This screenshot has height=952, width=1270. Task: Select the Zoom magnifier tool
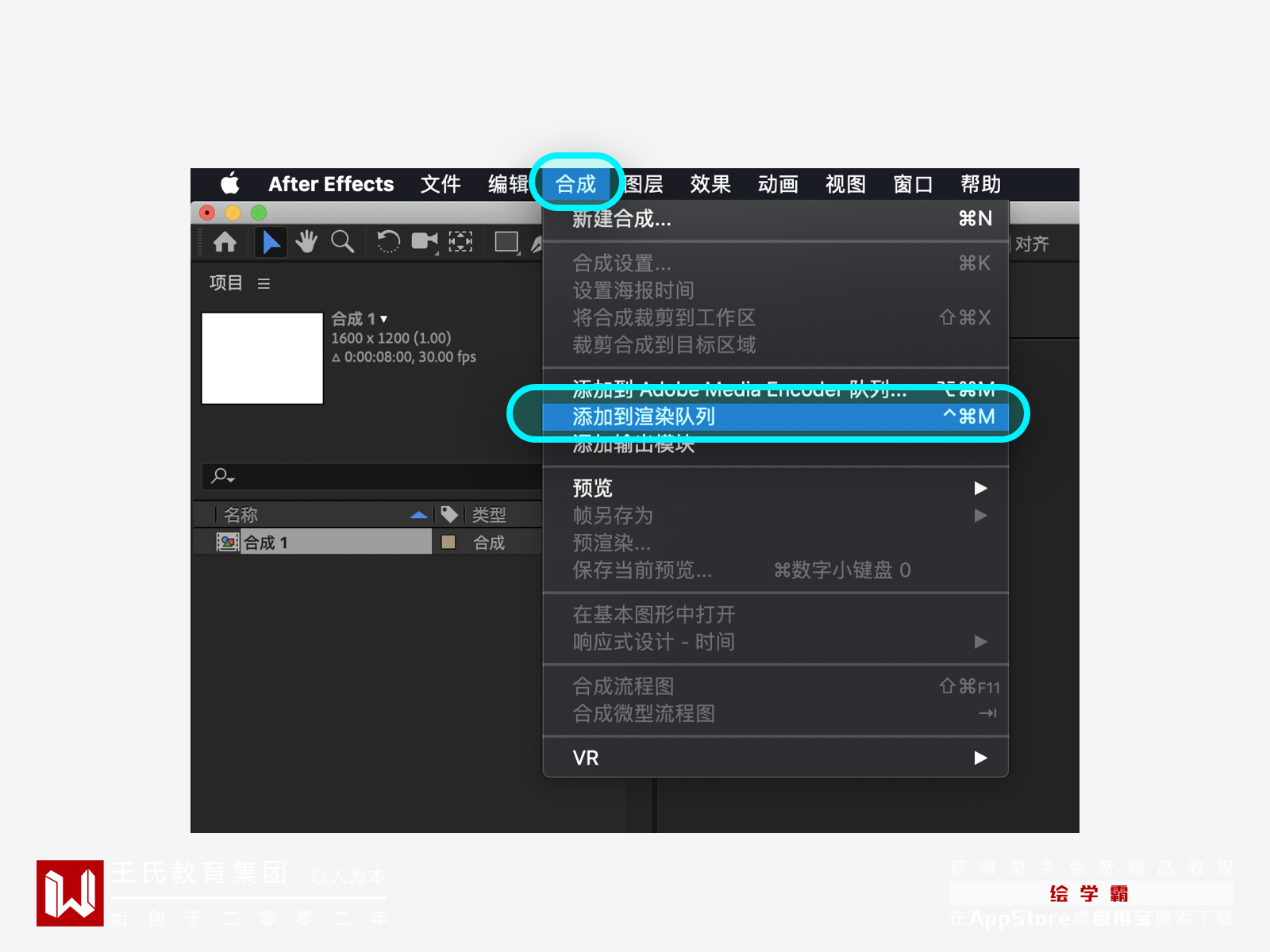point(342,242)
